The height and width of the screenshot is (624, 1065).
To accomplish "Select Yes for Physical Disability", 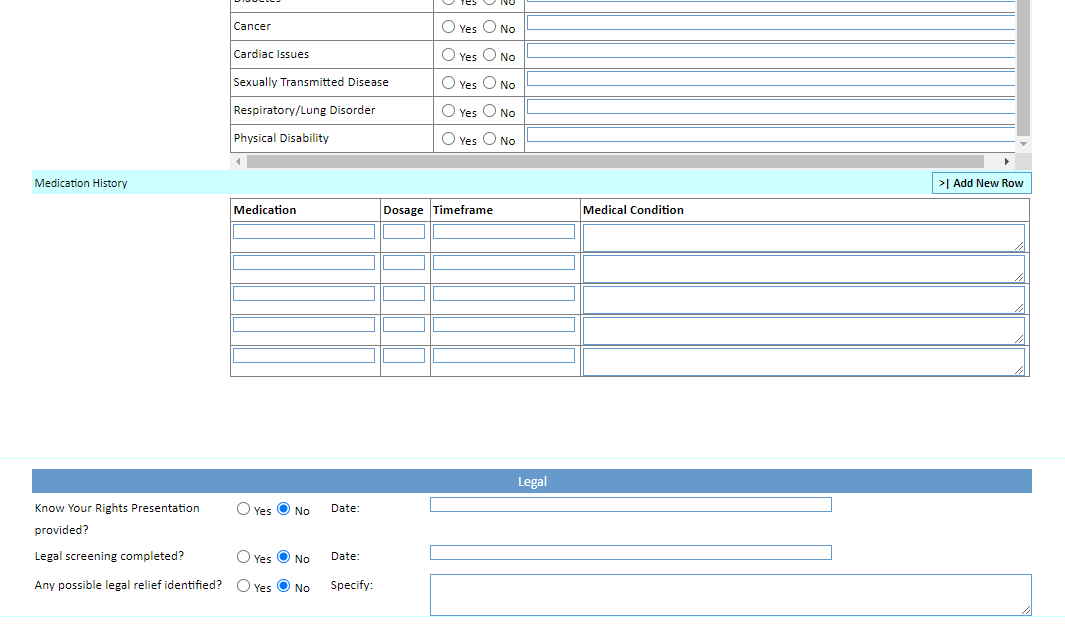I will 449,139.
